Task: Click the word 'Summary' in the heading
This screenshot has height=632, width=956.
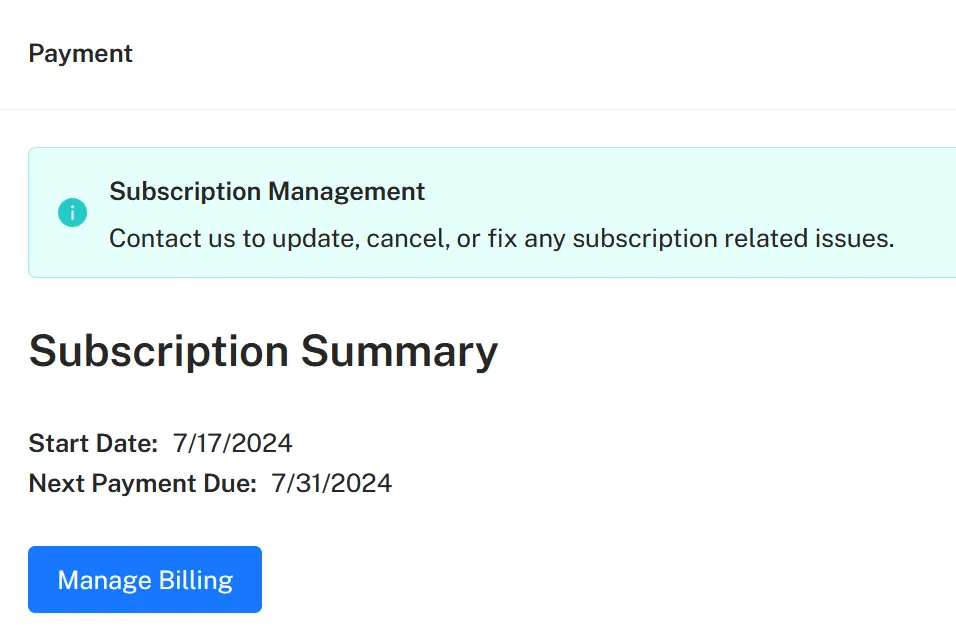Action: (x=399, y=353)
